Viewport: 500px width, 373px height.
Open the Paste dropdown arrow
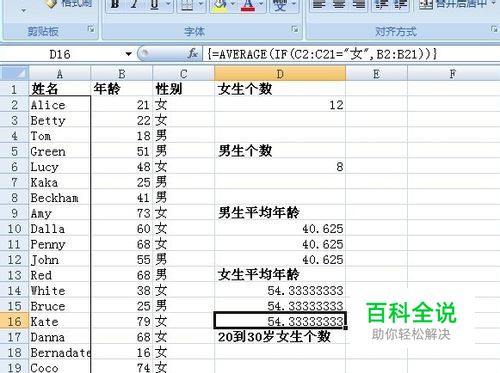point(23,11)
